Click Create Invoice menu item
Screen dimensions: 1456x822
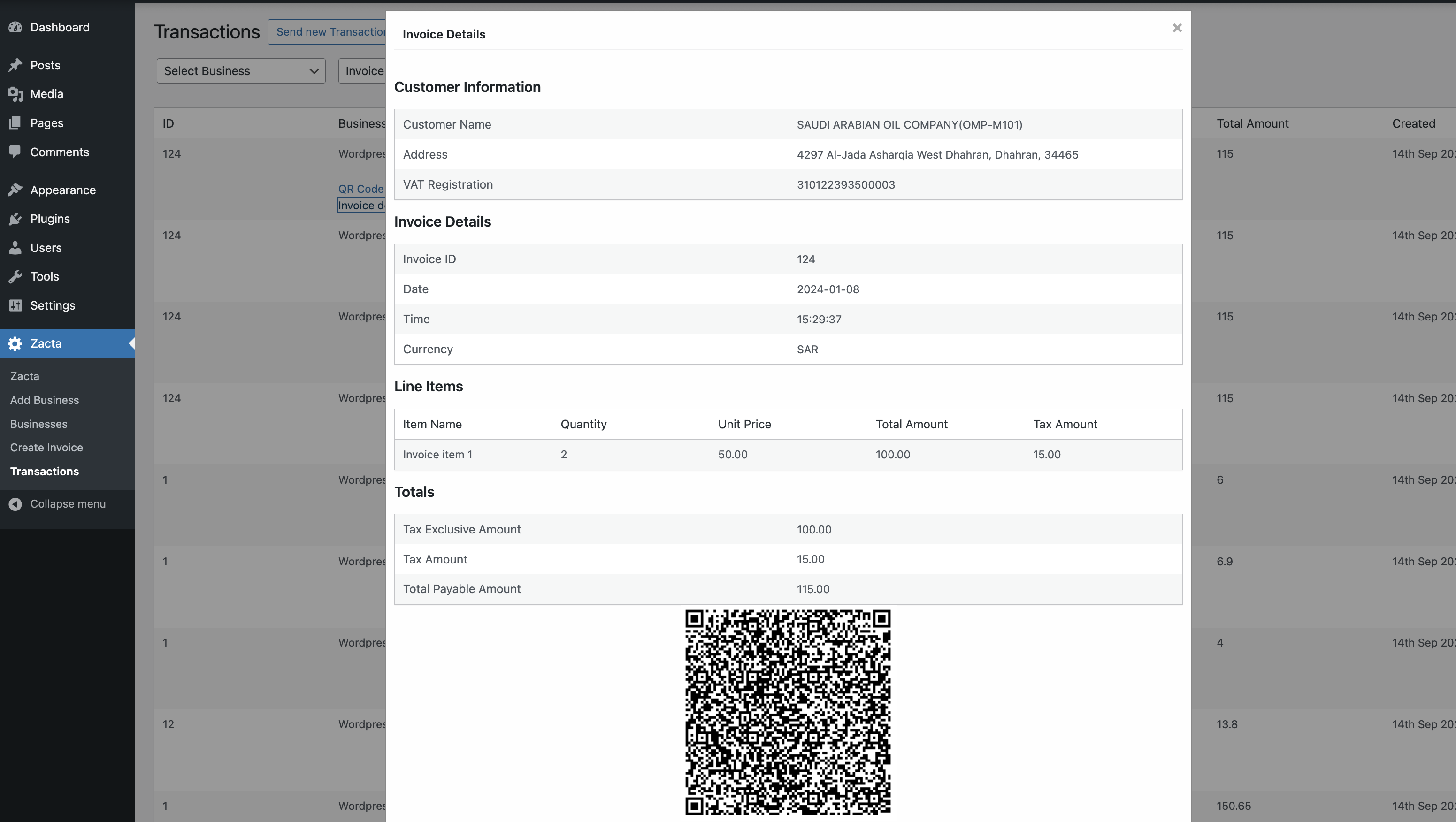(46, 447)
